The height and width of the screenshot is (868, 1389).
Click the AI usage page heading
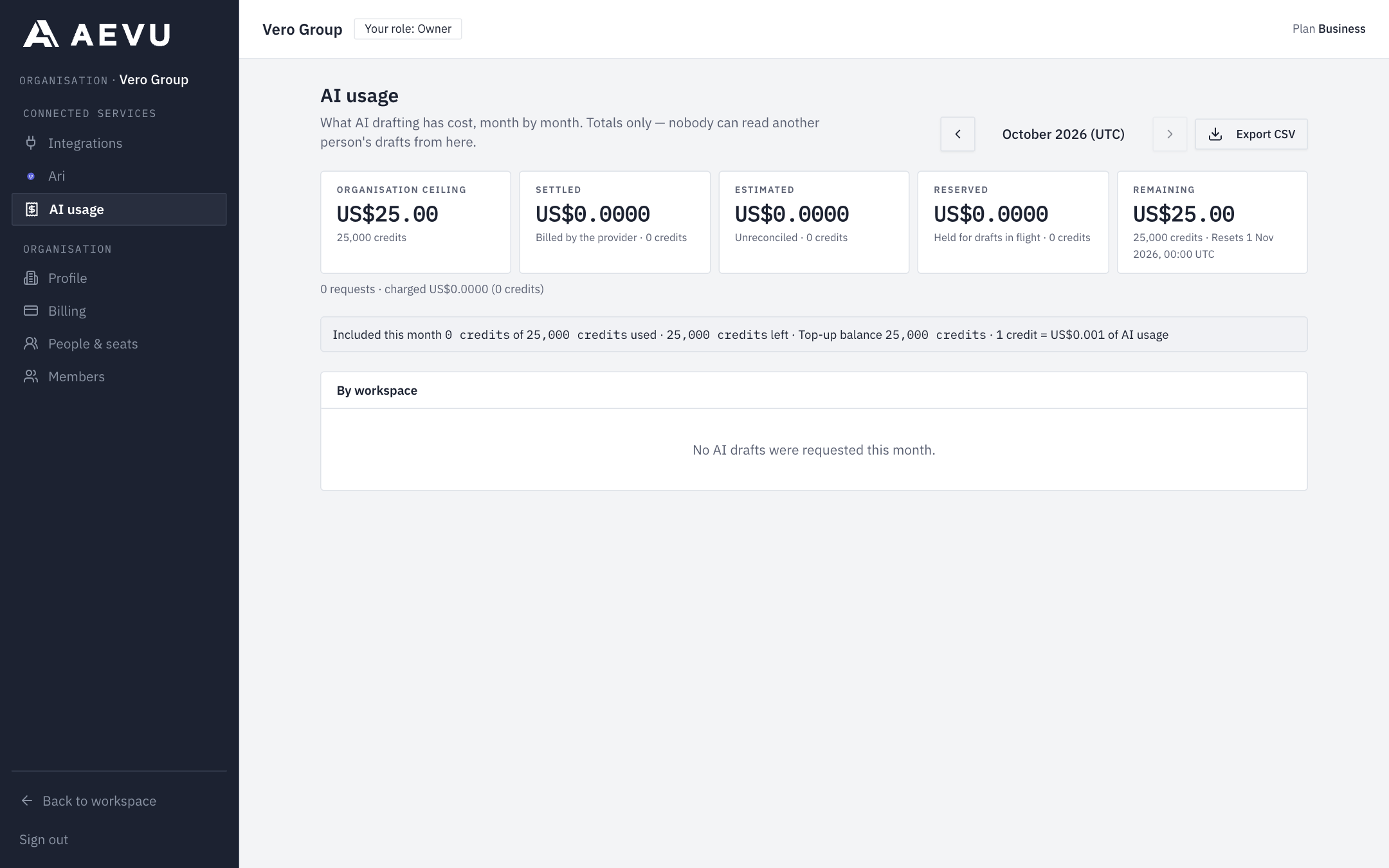[x=359, y=96]
